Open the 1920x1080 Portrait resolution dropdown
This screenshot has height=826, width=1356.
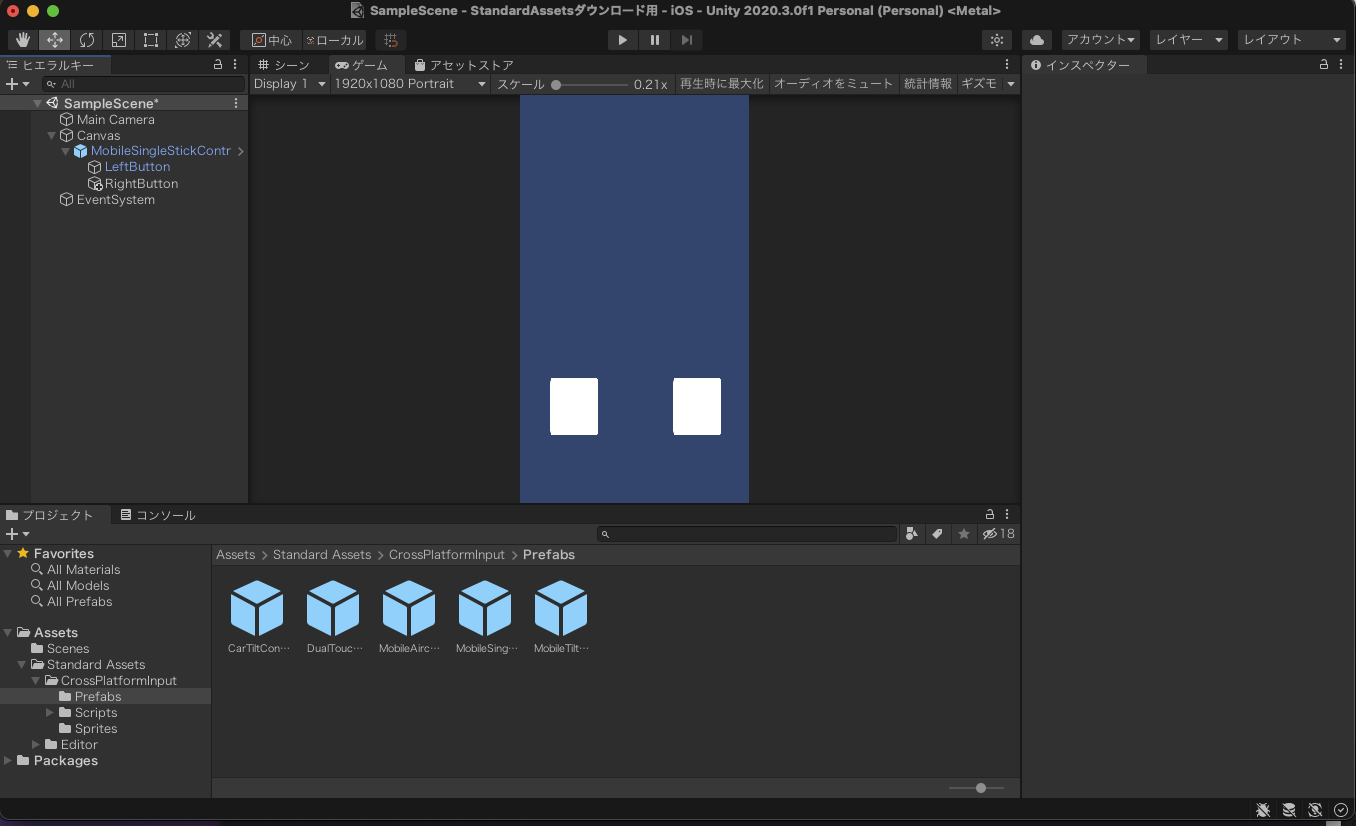[x=410, y=84]
